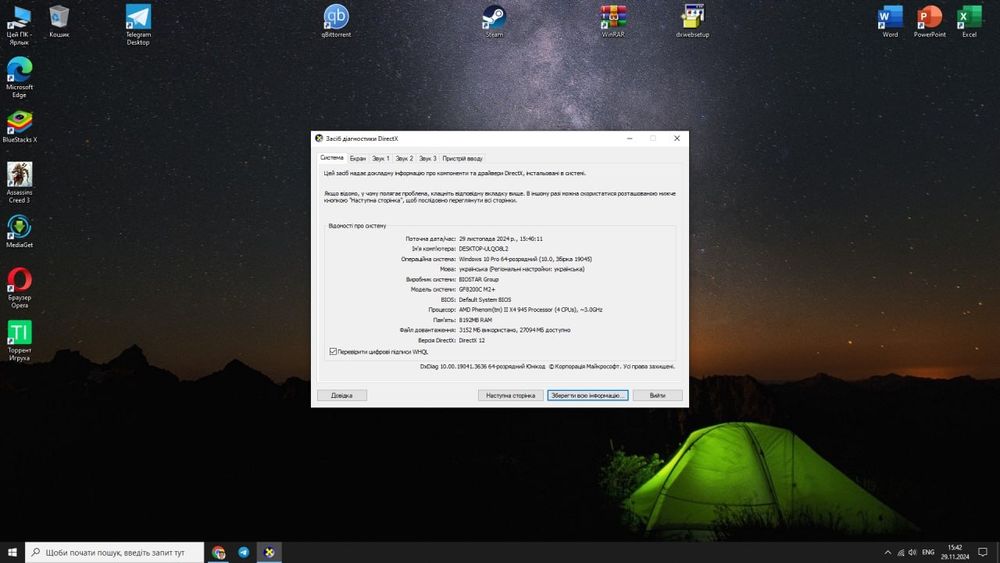The image size is (1000, 563).
Task: Select the Opera browser desktop icon
Action: (x=19, y=288)
